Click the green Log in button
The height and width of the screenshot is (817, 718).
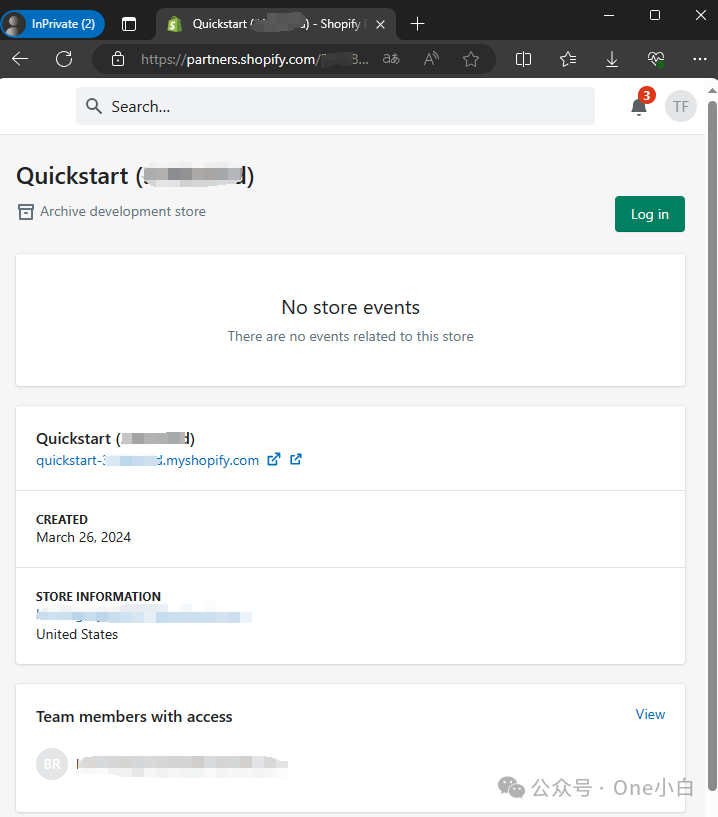click(x=650, y=214)
